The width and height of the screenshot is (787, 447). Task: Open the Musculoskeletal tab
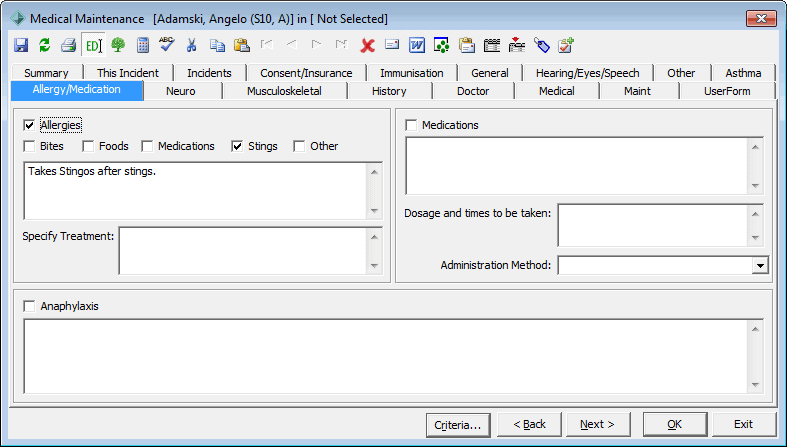coord(284,91)
